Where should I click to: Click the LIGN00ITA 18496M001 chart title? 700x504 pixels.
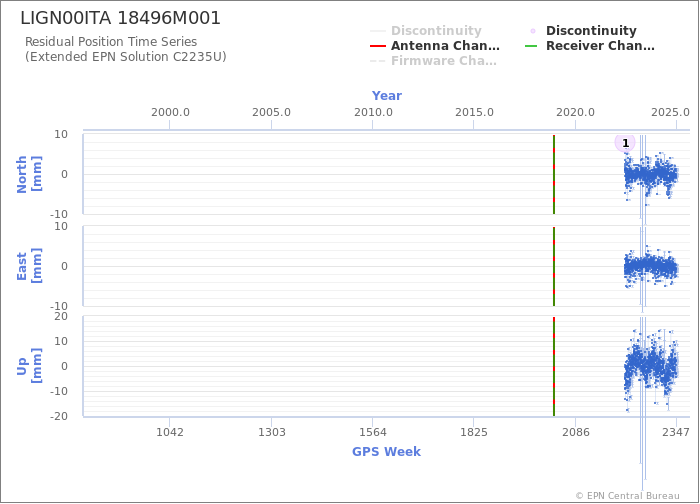point(121,18)
